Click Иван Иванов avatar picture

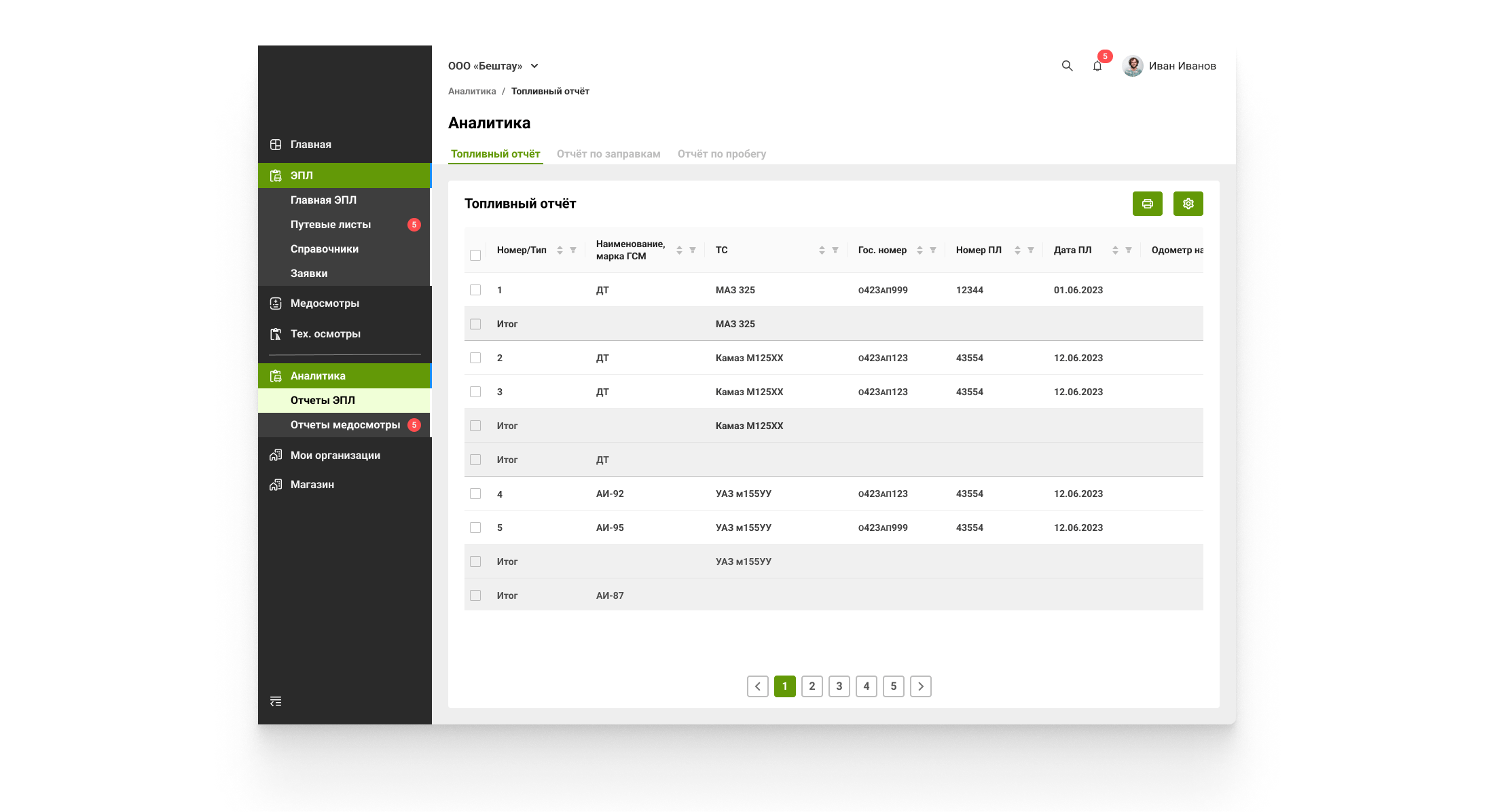tap(1133, 66)
